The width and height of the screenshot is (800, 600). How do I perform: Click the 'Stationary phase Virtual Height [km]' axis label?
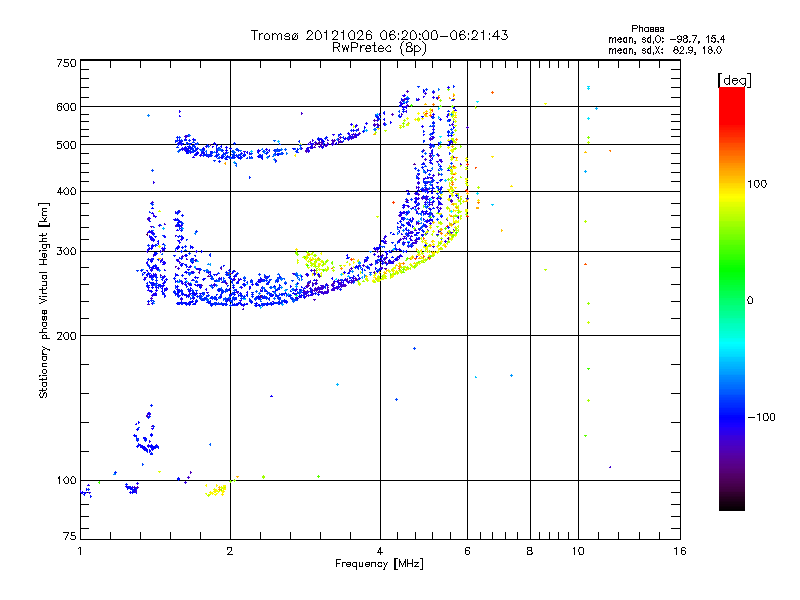coord(44,300)
